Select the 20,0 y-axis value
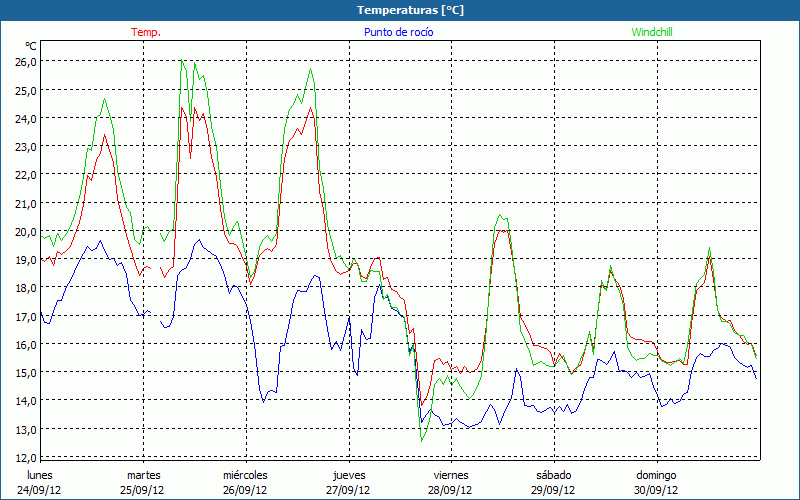Image resolution: width=800 pixels, height=500 pixels. [x=26, y=231]
